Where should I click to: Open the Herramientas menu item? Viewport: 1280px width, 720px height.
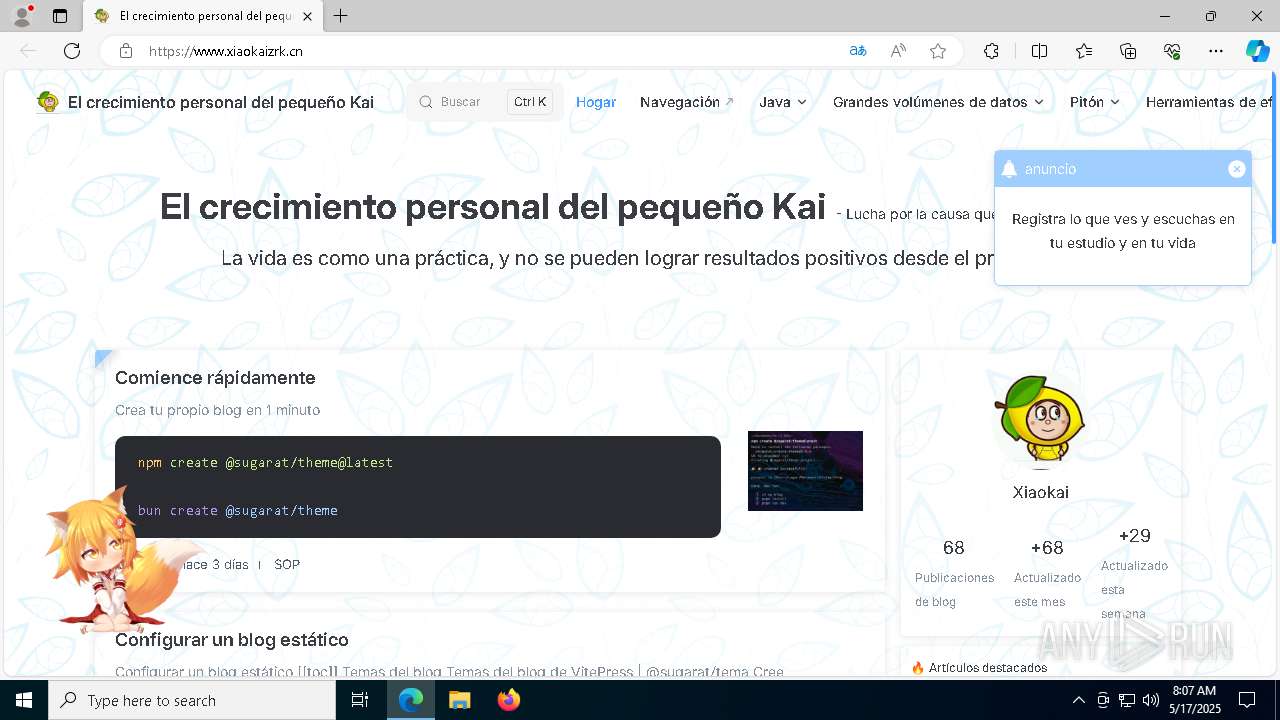pos(1209,102)
